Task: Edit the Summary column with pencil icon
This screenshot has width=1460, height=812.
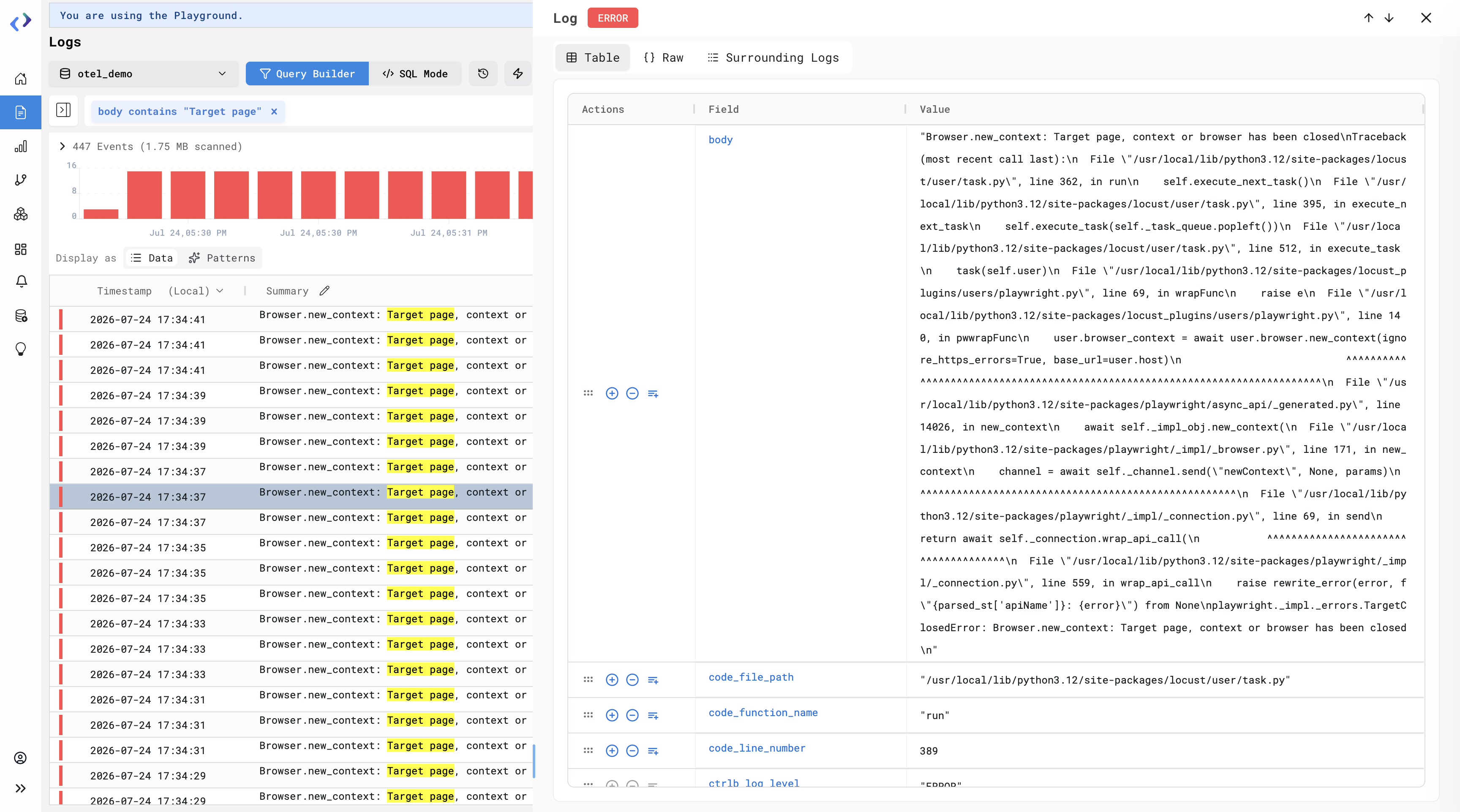Action: 324,291
